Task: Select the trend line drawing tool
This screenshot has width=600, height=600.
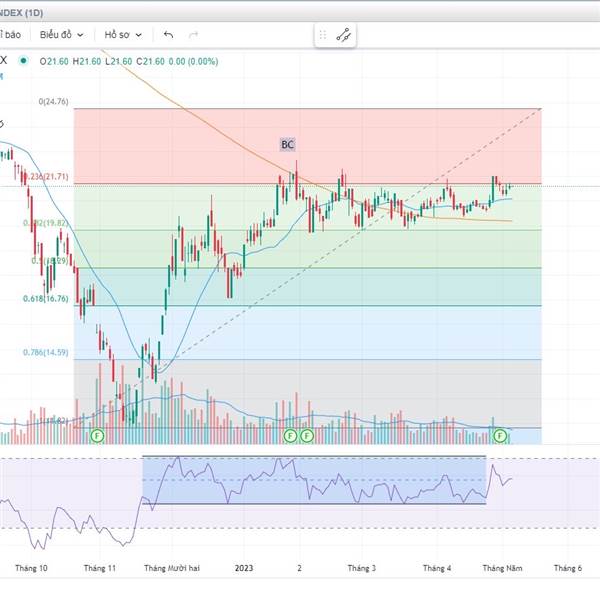Action: [x=343, y=35]
